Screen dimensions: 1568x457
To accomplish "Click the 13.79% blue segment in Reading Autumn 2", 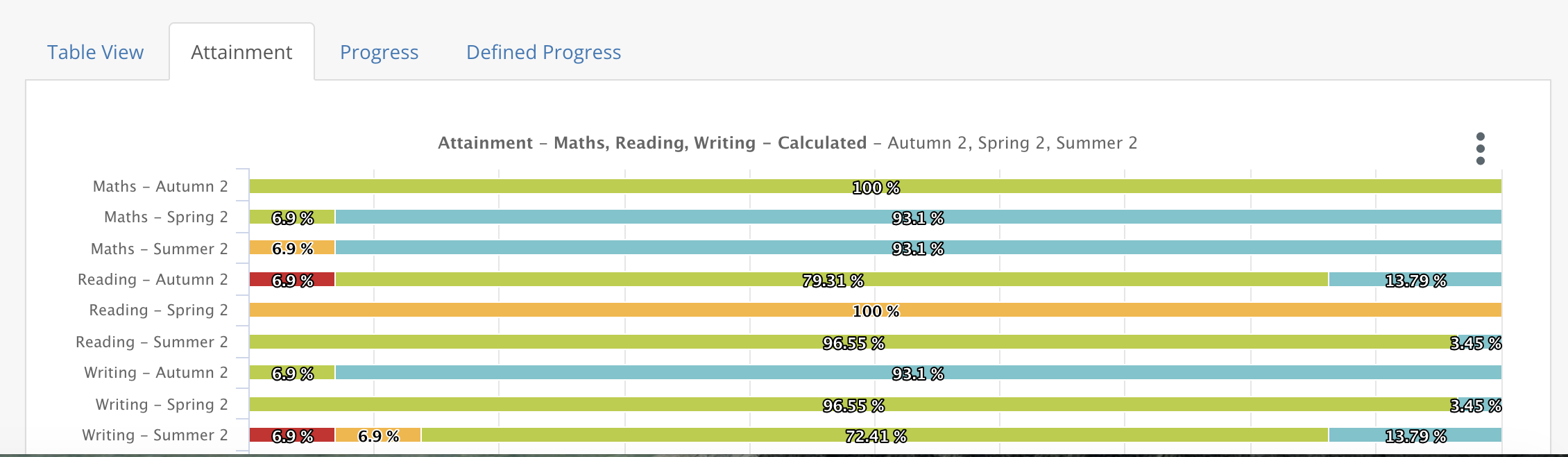I will pyautogui.click(x=1415, y=279).
